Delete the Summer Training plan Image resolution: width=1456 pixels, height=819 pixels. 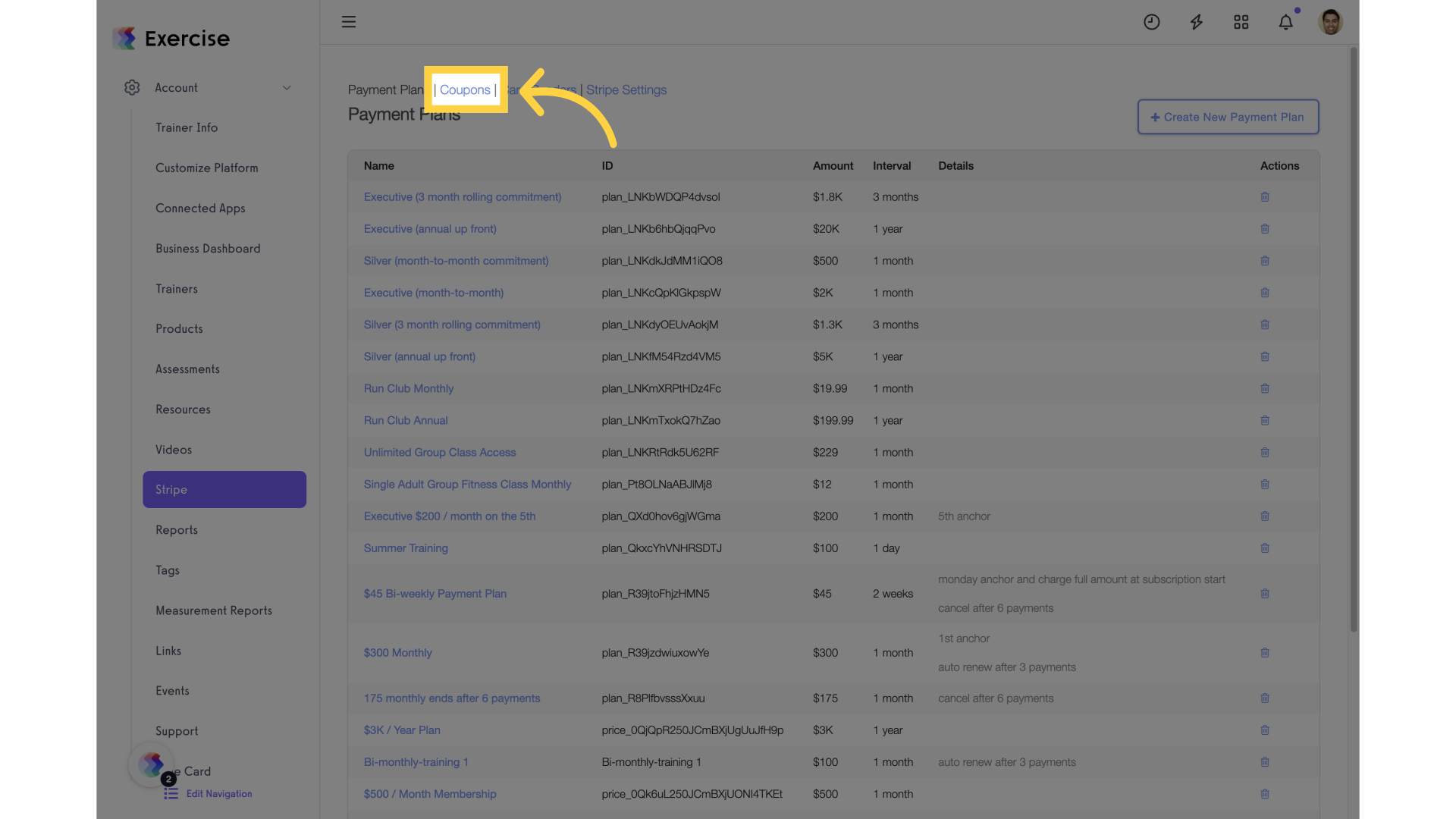click(1264, 548)
